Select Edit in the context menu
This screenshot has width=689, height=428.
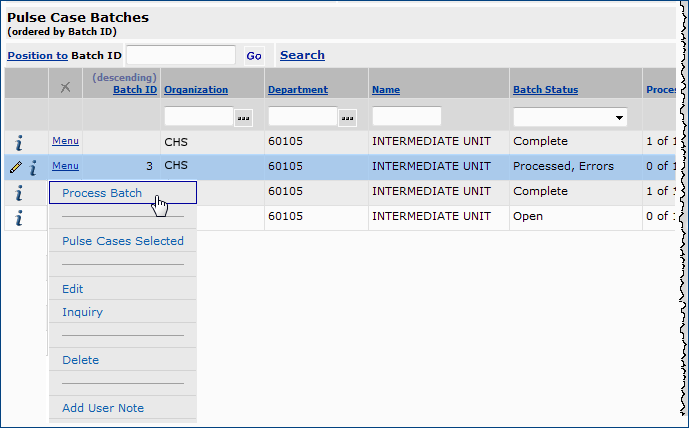click(73, 289)
